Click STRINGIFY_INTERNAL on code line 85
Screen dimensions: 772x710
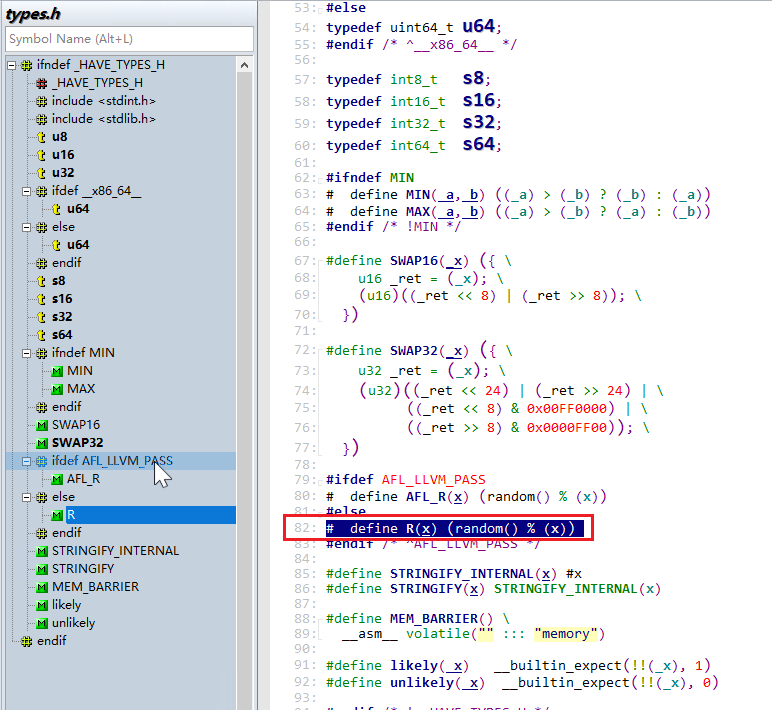[x=461, y=574]
